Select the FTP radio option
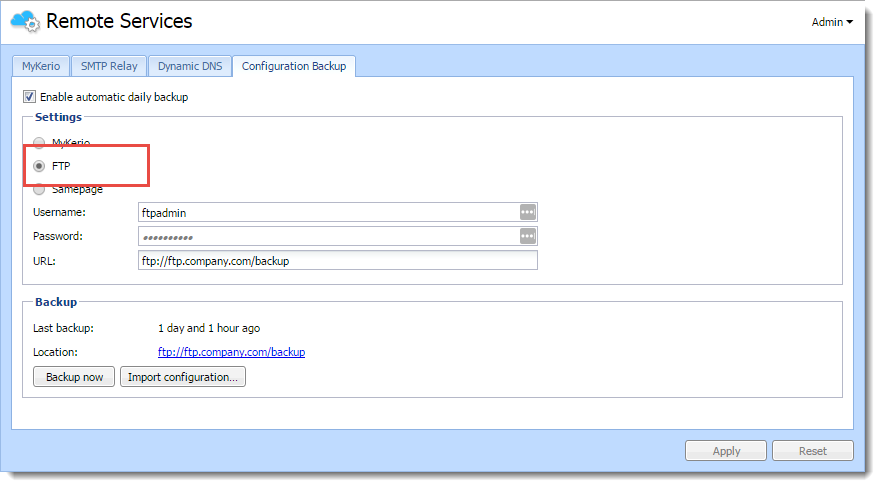 coord(39,166)
